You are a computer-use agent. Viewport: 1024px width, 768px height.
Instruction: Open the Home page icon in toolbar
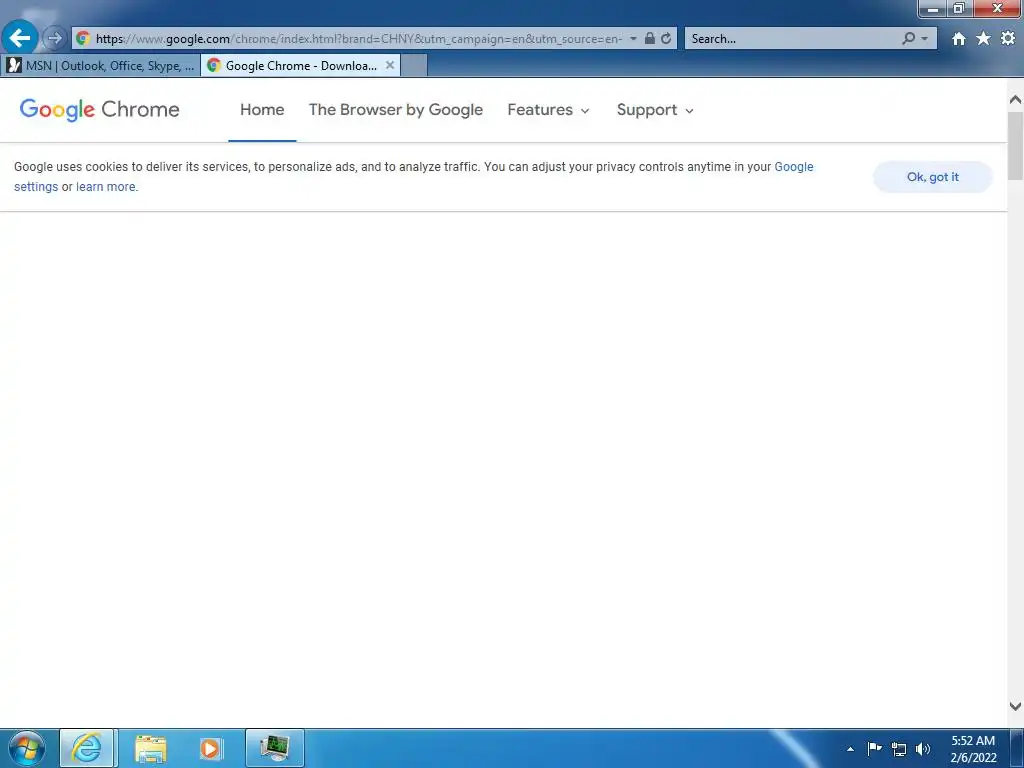click(x=958, y=39)
